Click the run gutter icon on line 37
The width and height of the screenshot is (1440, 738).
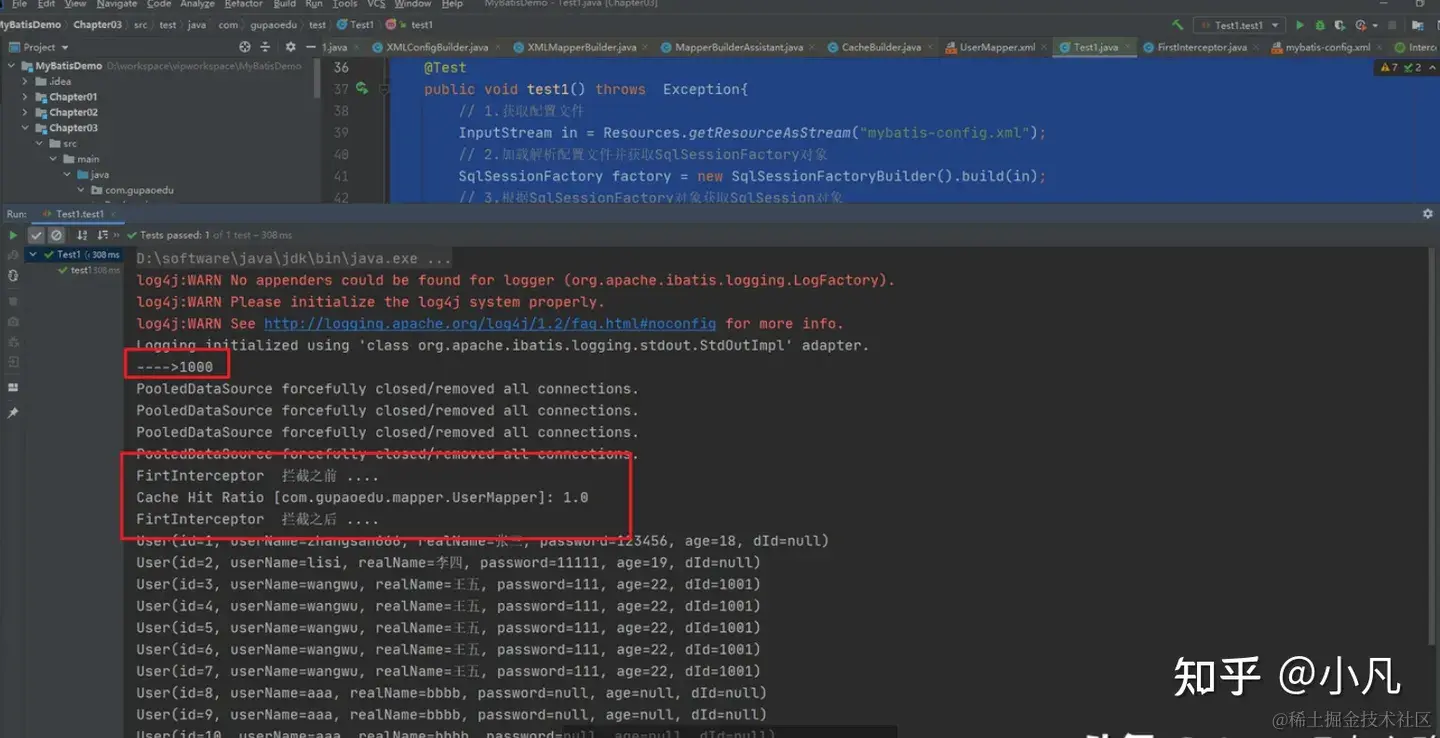coord(362,89)
